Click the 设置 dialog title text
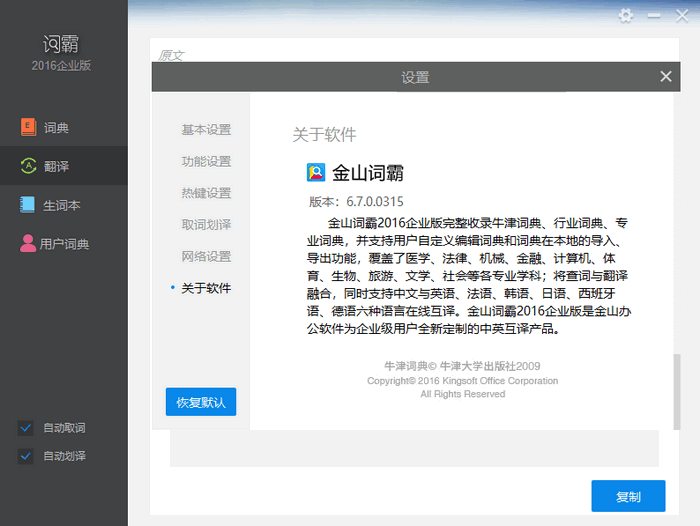 pos(415,77)
